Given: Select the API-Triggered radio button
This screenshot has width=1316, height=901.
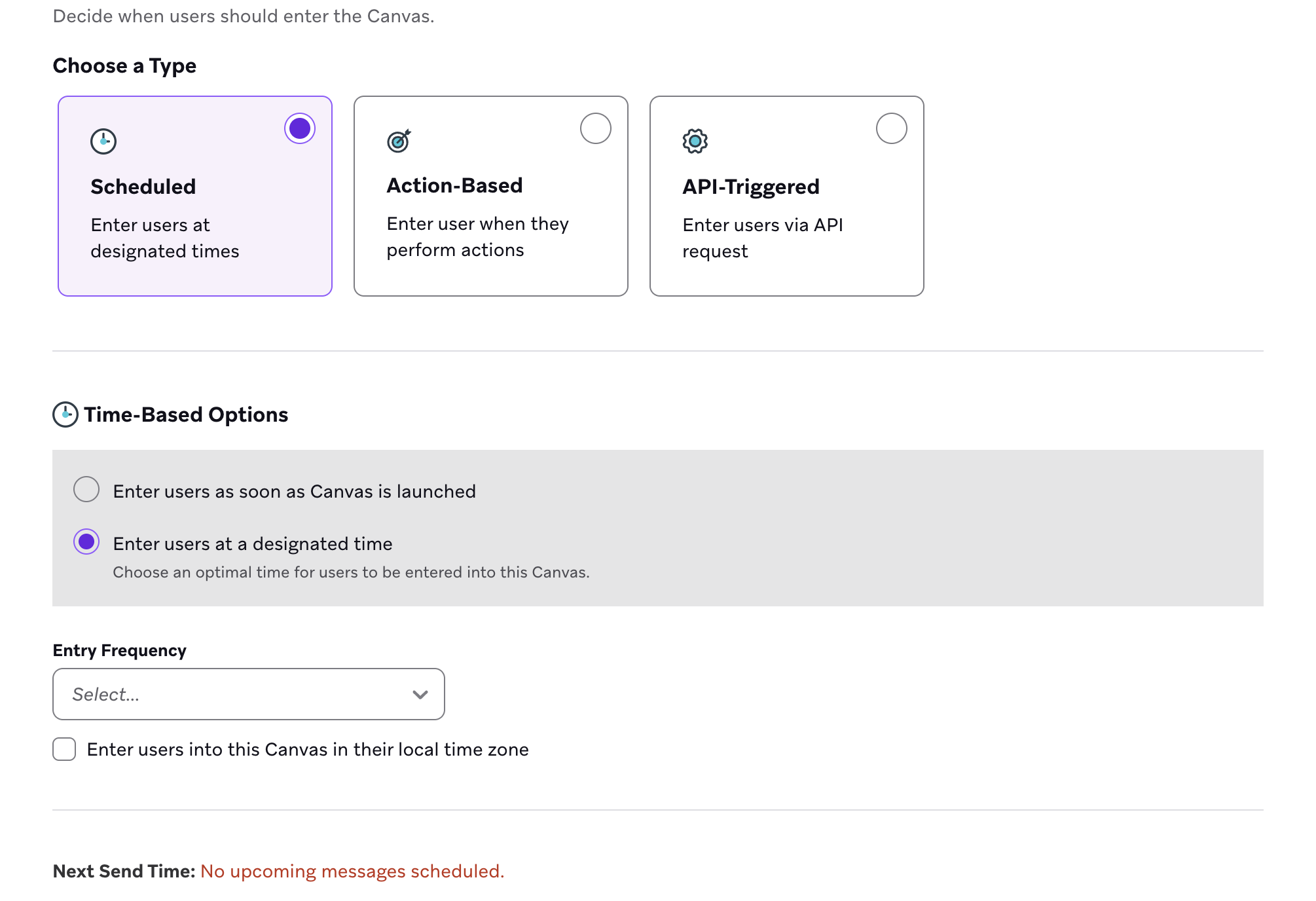Looking at the screenshot, I should (x=891, y=128).
